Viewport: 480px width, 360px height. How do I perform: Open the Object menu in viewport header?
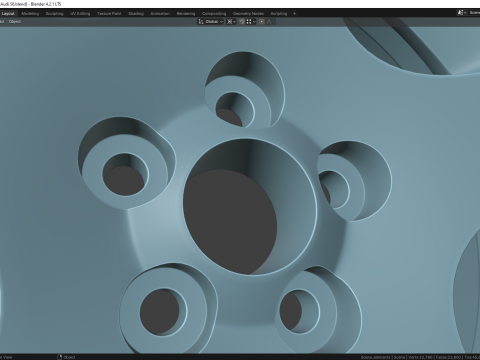(x=15, y=22)
